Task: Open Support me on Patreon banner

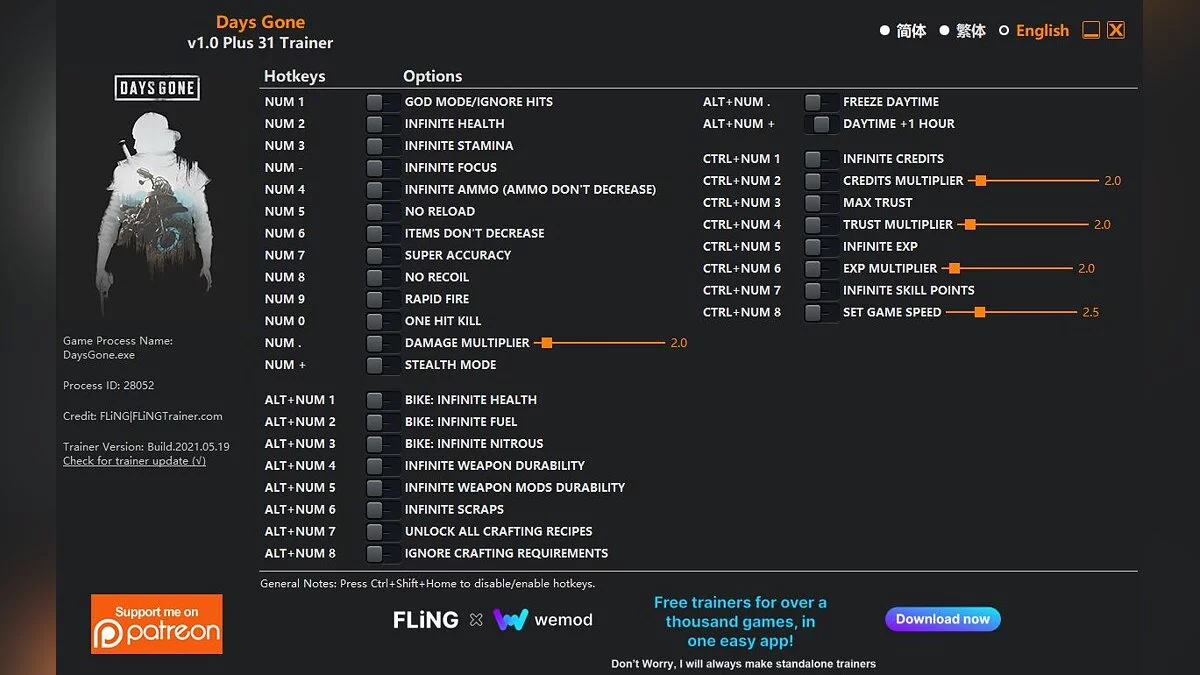Action: 156,624
